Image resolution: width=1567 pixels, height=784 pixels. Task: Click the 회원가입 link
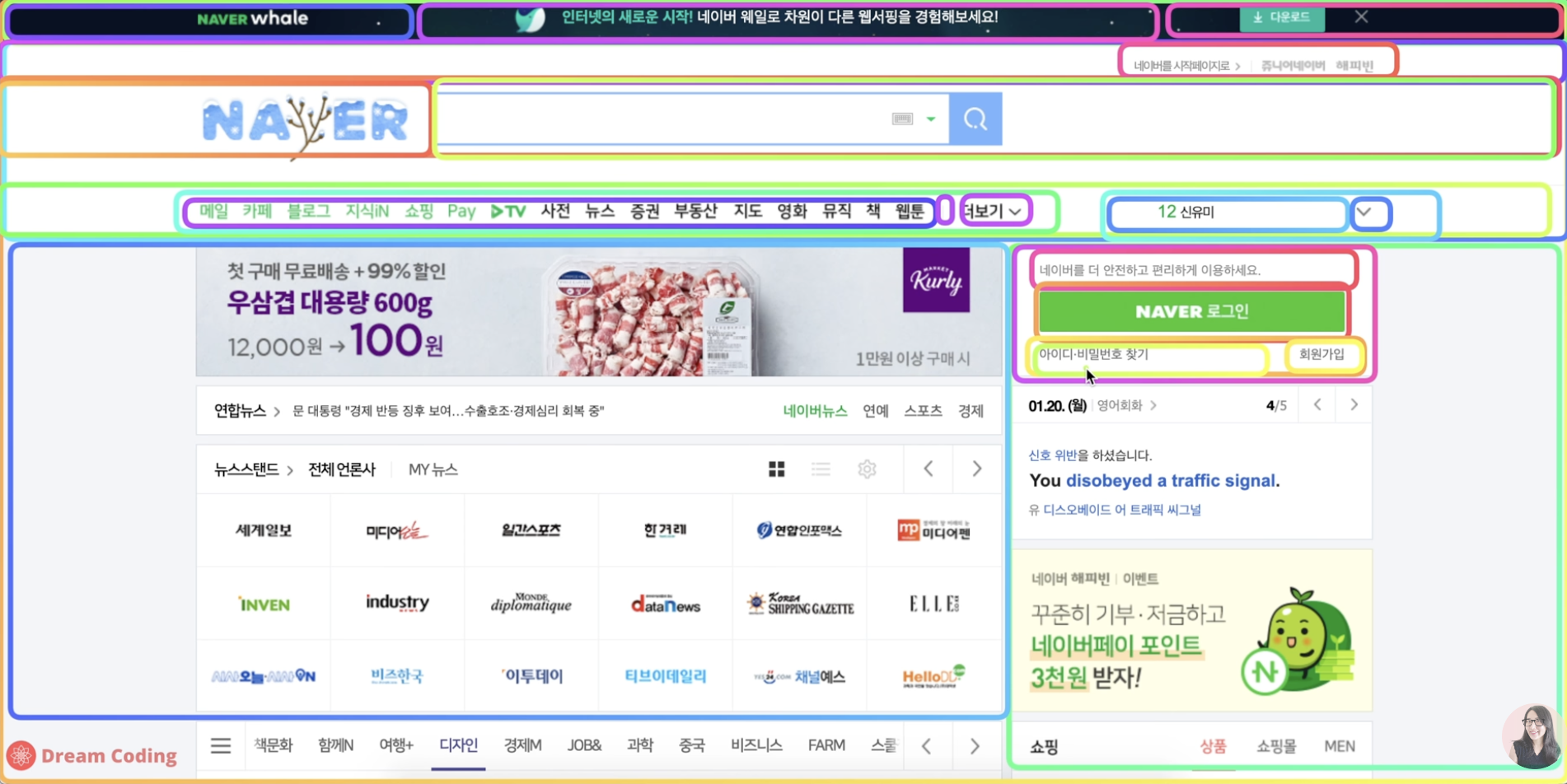coord(1321,354)
